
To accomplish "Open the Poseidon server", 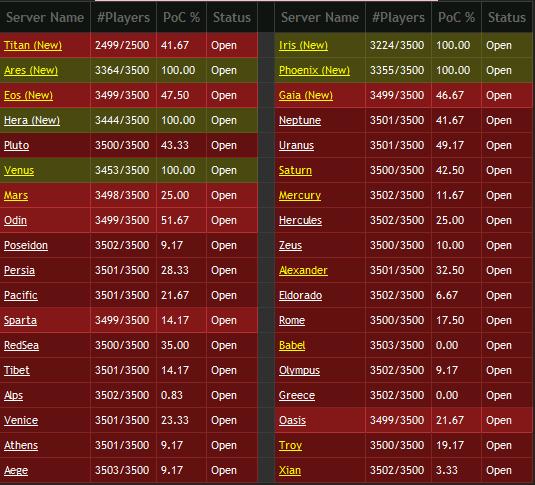I will click(x=26, y=245).
